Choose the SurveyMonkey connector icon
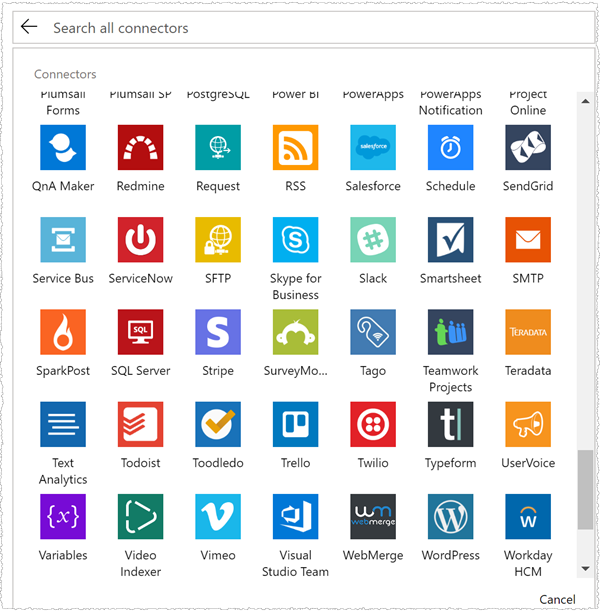 [x=296, y=332]
